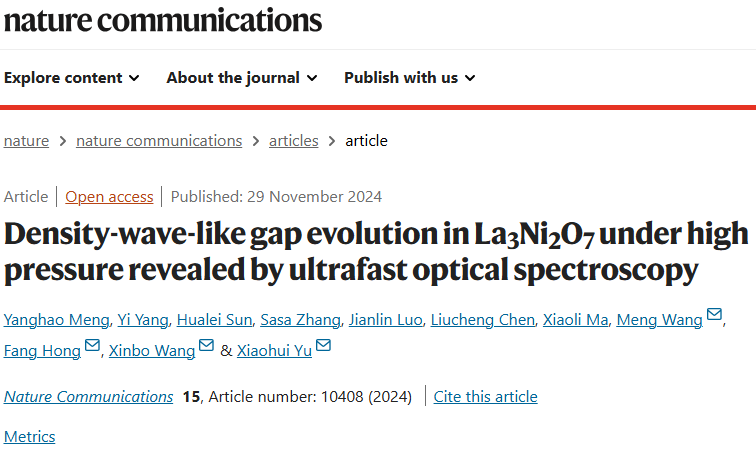Open nature communications breadcrumb link

click(x=159, y=141)
